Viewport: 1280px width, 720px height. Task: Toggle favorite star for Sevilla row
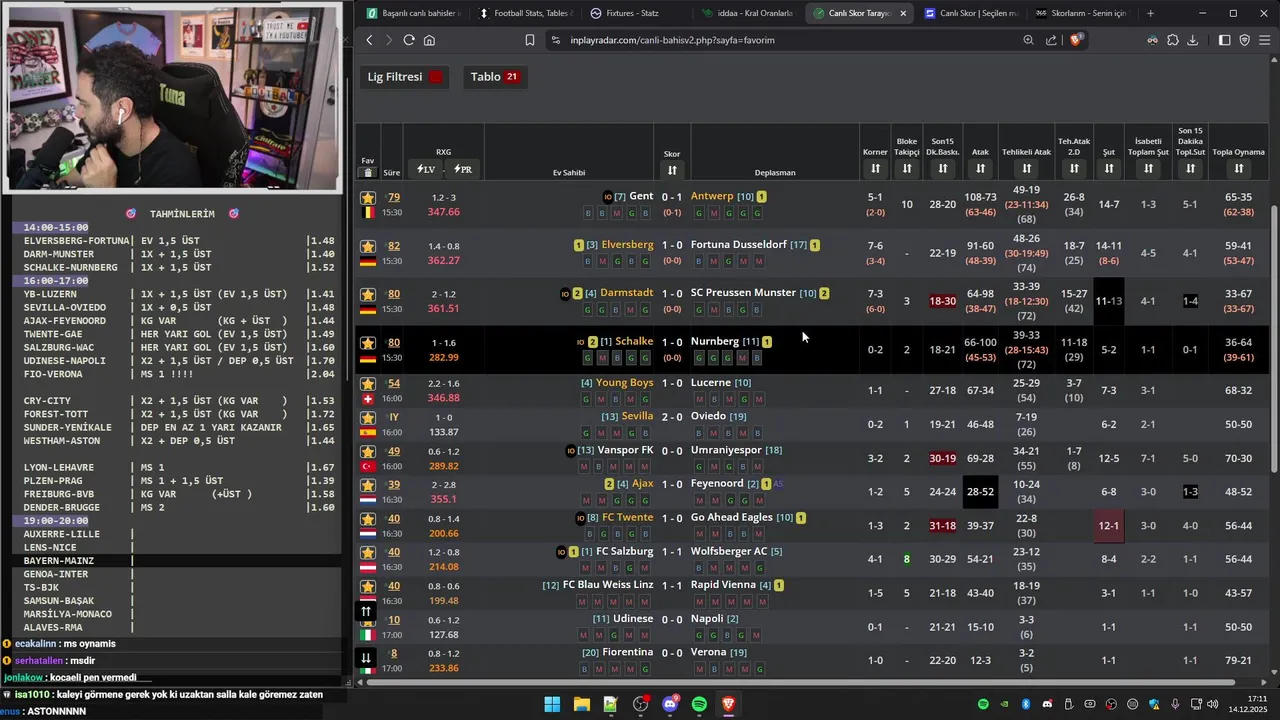(368, 417)
